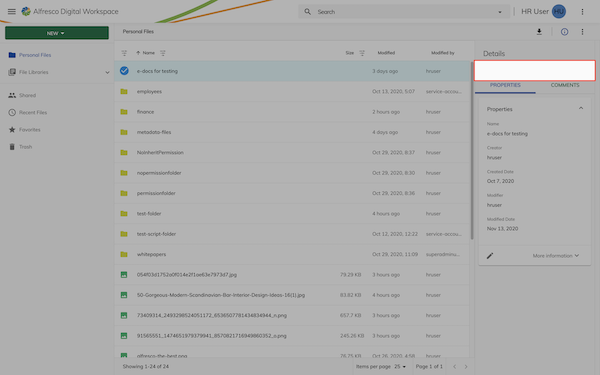This screenshot has width=600, height=375.
Task: Edit properties with pencil icon
Action: point(490,256)
